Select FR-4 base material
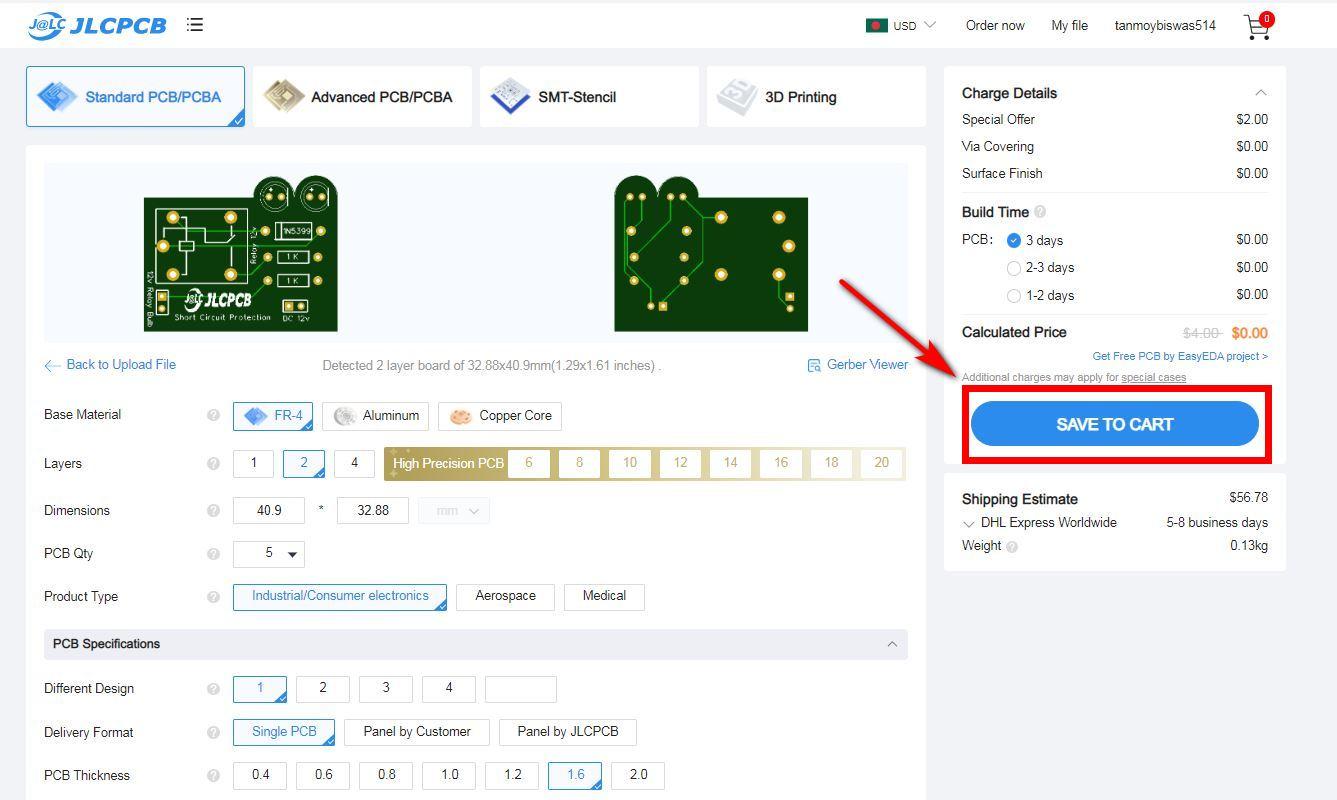Screen dimensions: 1337x800 [273, 416]
